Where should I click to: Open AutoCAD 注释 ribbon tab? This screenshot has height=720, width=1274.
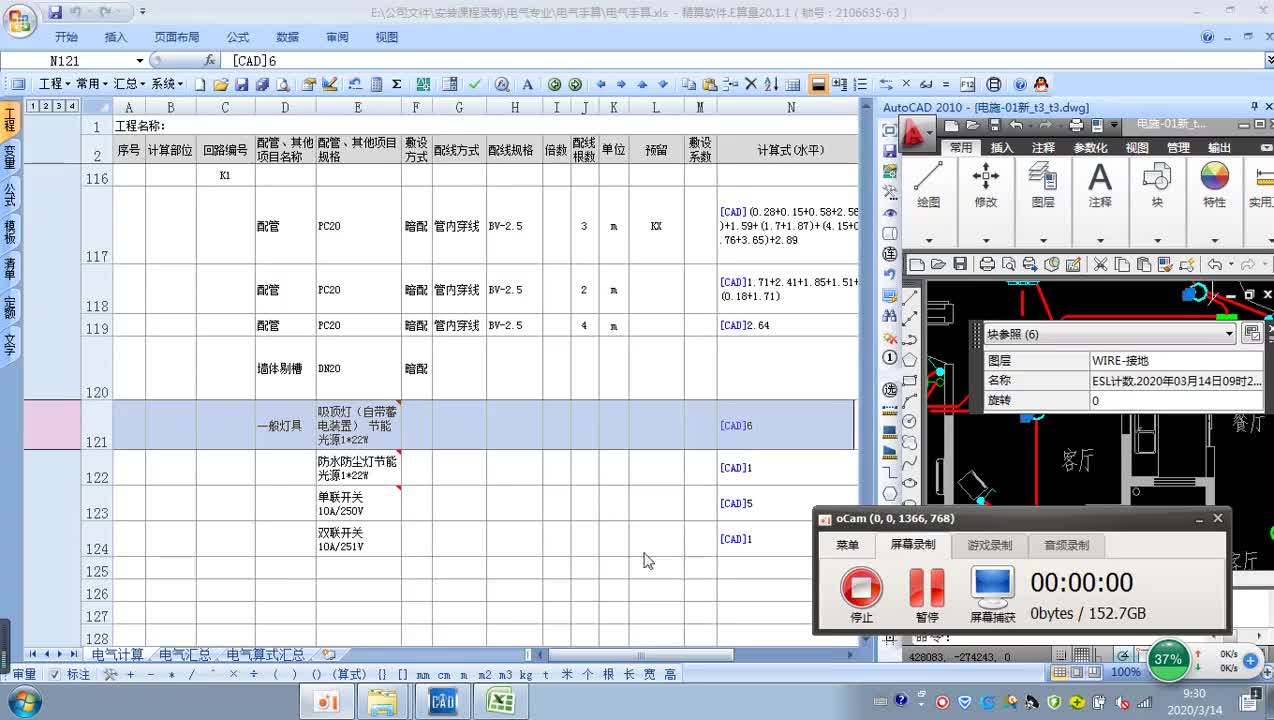tap(1043, 147)
